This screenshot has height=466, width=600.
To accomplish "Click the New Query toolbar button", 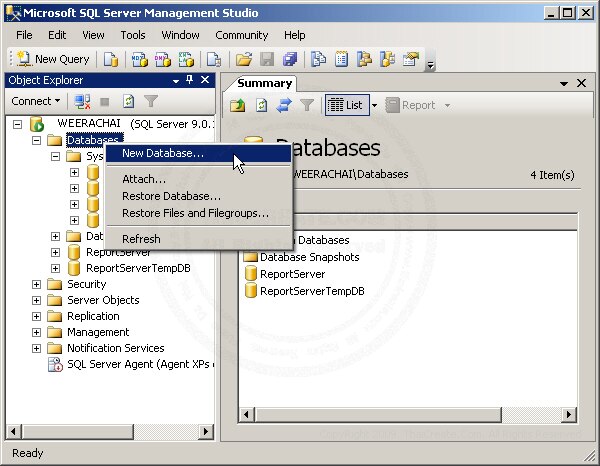I will point(53,59).
